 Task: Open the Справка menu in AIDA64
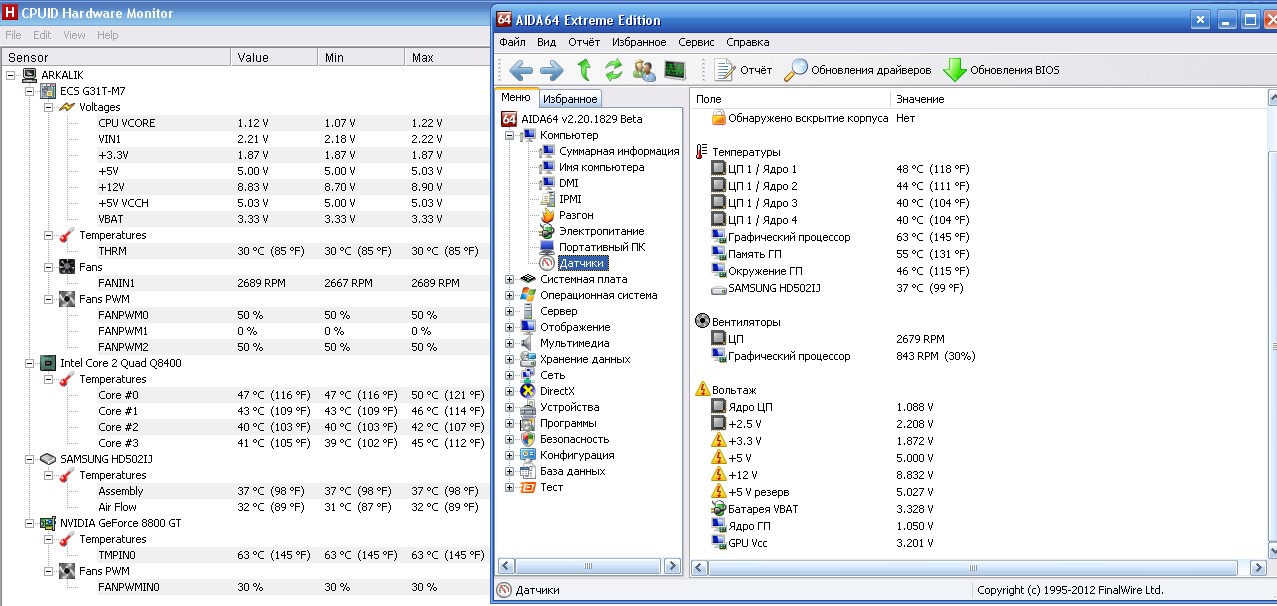pos(748,42)
